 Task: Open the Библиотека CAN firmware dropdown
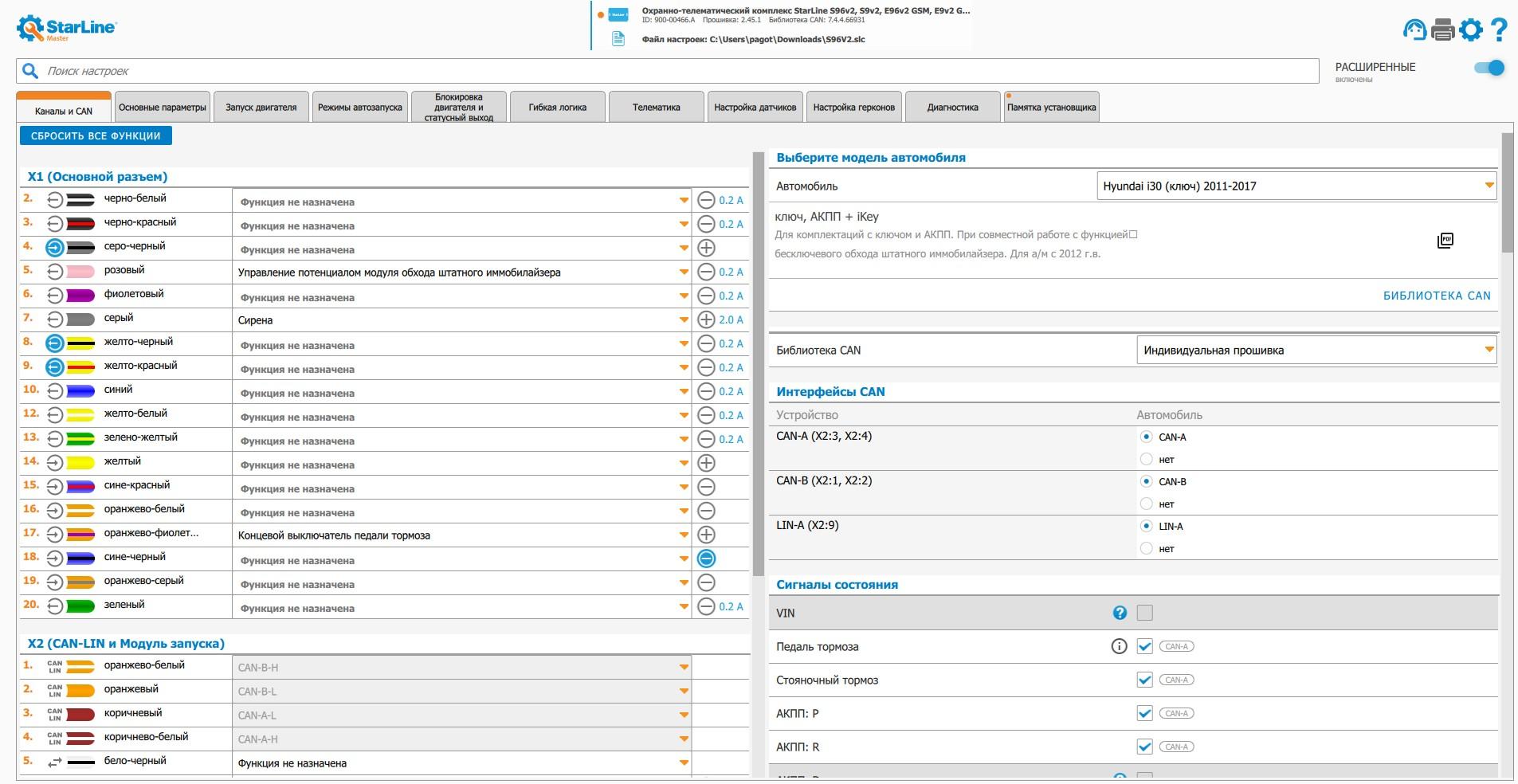[x=1316, y=351]
